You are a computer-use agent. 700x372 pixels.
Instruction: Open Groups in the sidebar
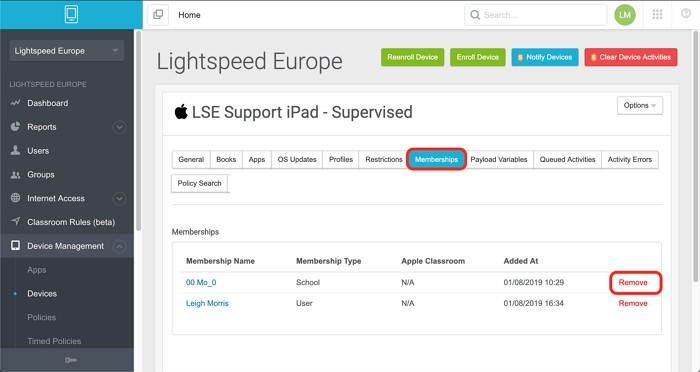[x=41, y=175]
